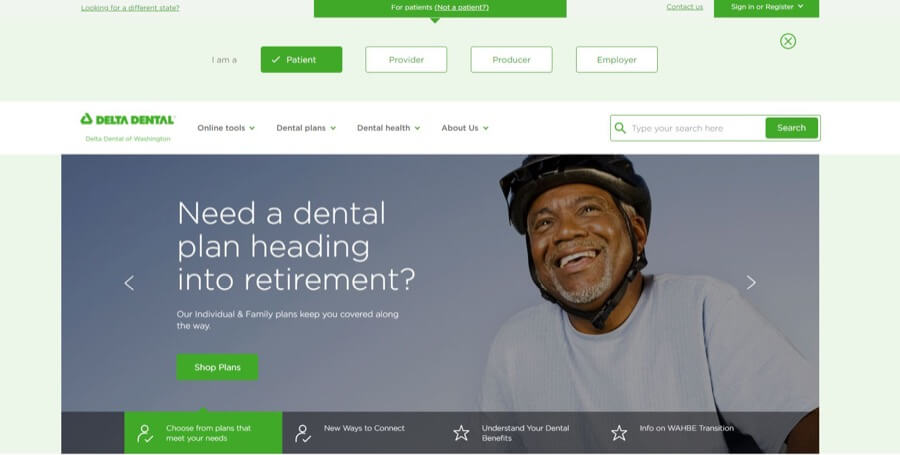Screen dimensions: 900x455
Task: Select the Patient user type
Action: tap(301, 60)
